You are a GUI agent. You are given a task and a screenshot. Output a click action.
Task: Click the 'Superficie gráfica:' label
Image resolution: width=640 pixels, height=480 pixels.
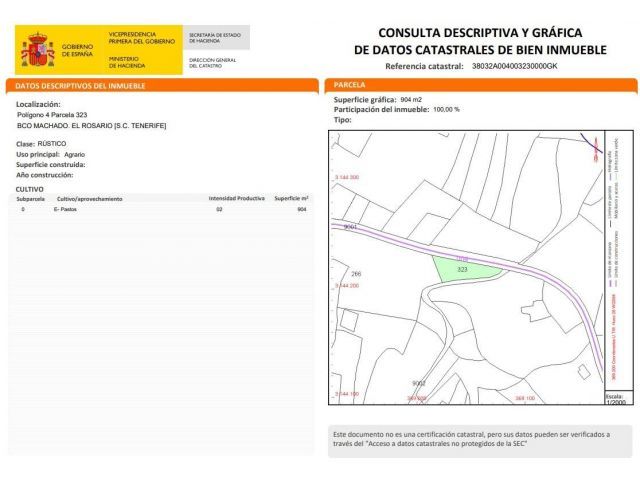pyautogui.click(x=365, y=100)
